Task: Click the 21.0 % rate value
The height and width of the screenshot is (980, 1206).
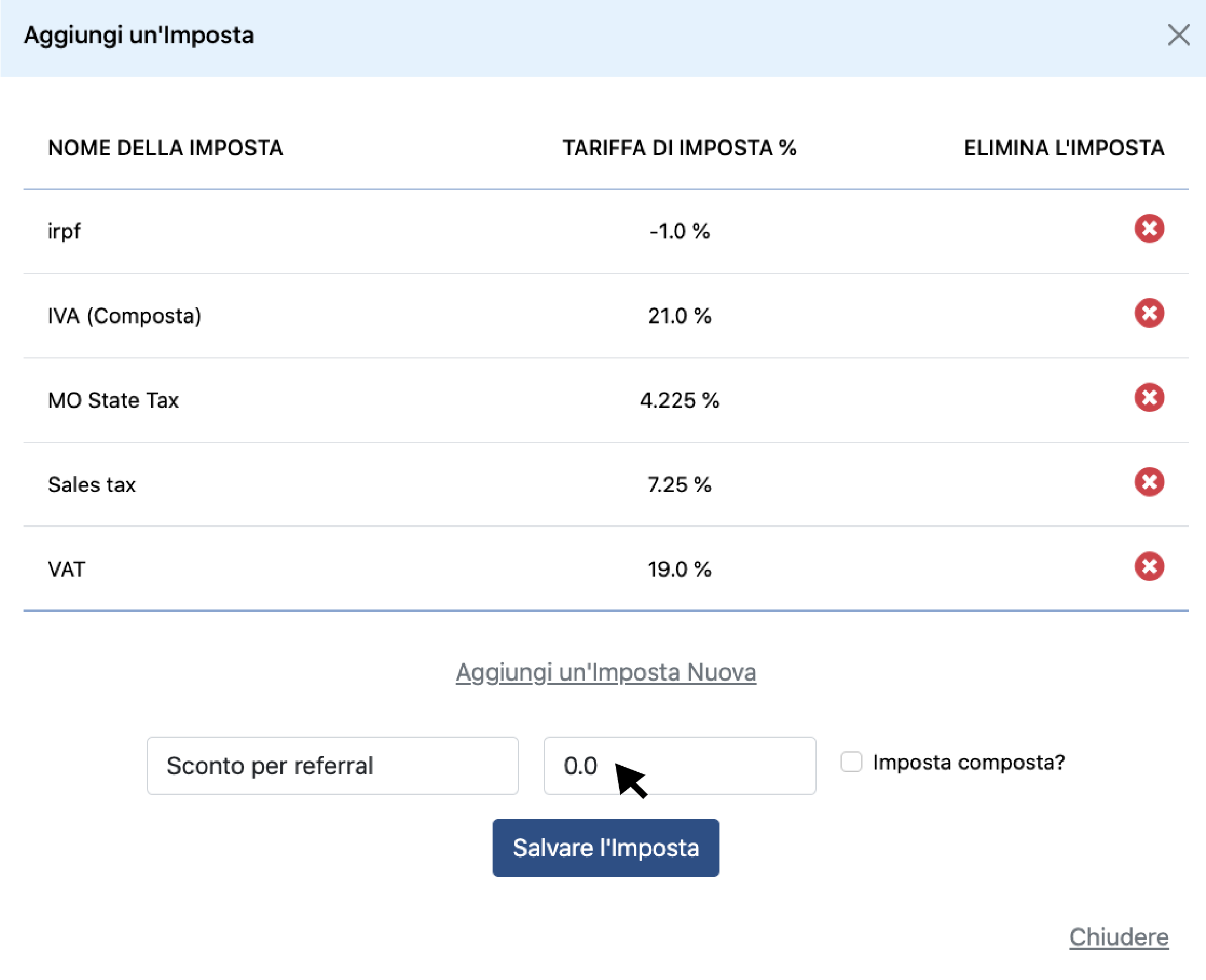Action: (679, 316)
